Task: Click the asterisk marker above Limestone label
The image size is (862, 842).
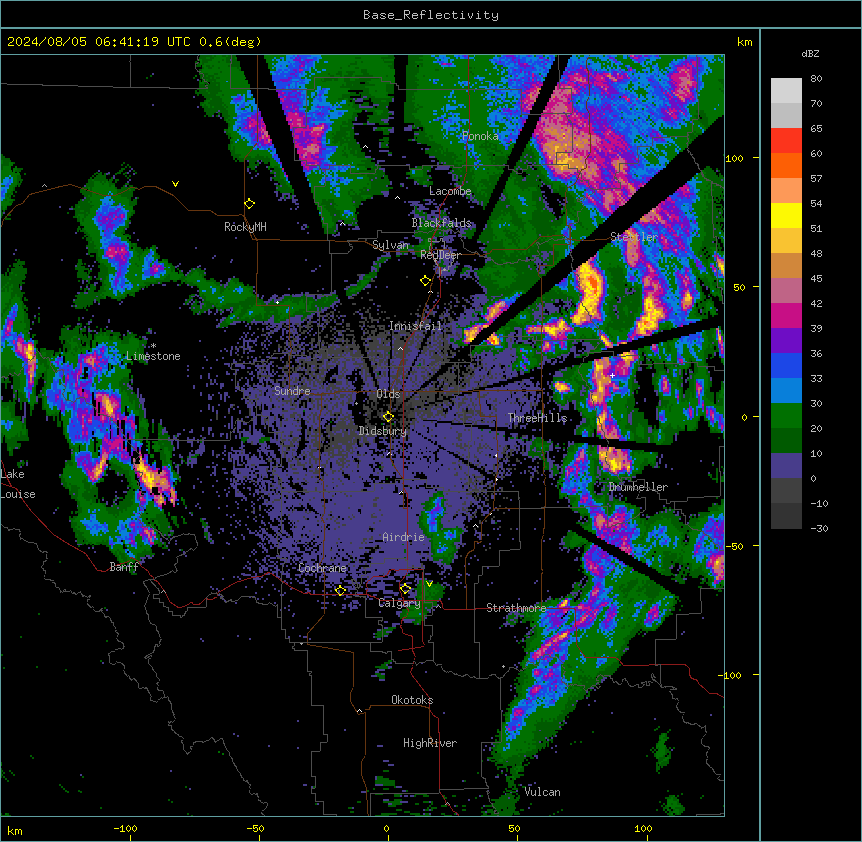Action: tap(153, 346)
